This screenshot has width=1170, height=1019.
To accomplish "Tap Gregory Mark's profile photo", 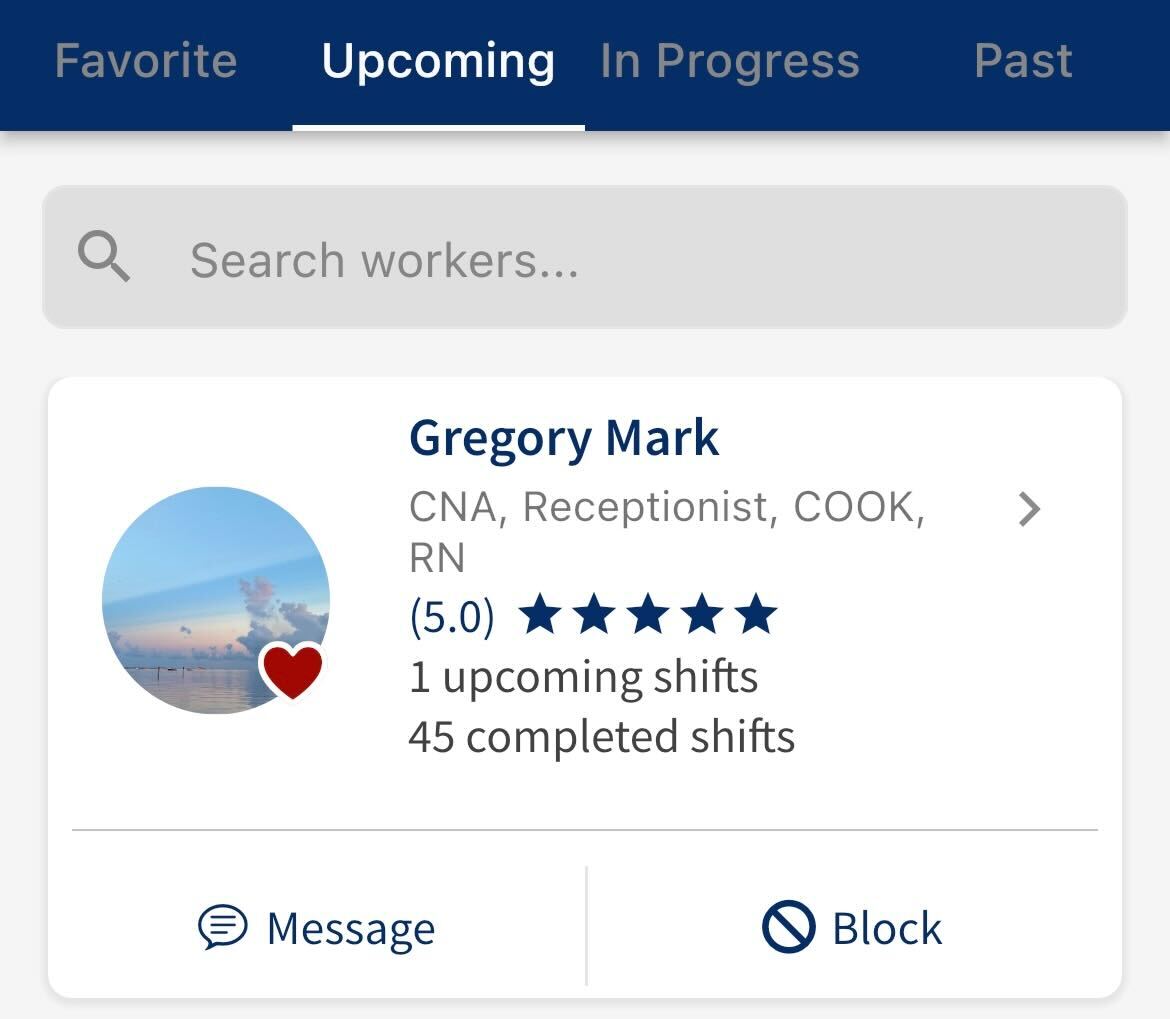I will coord(216,597).
